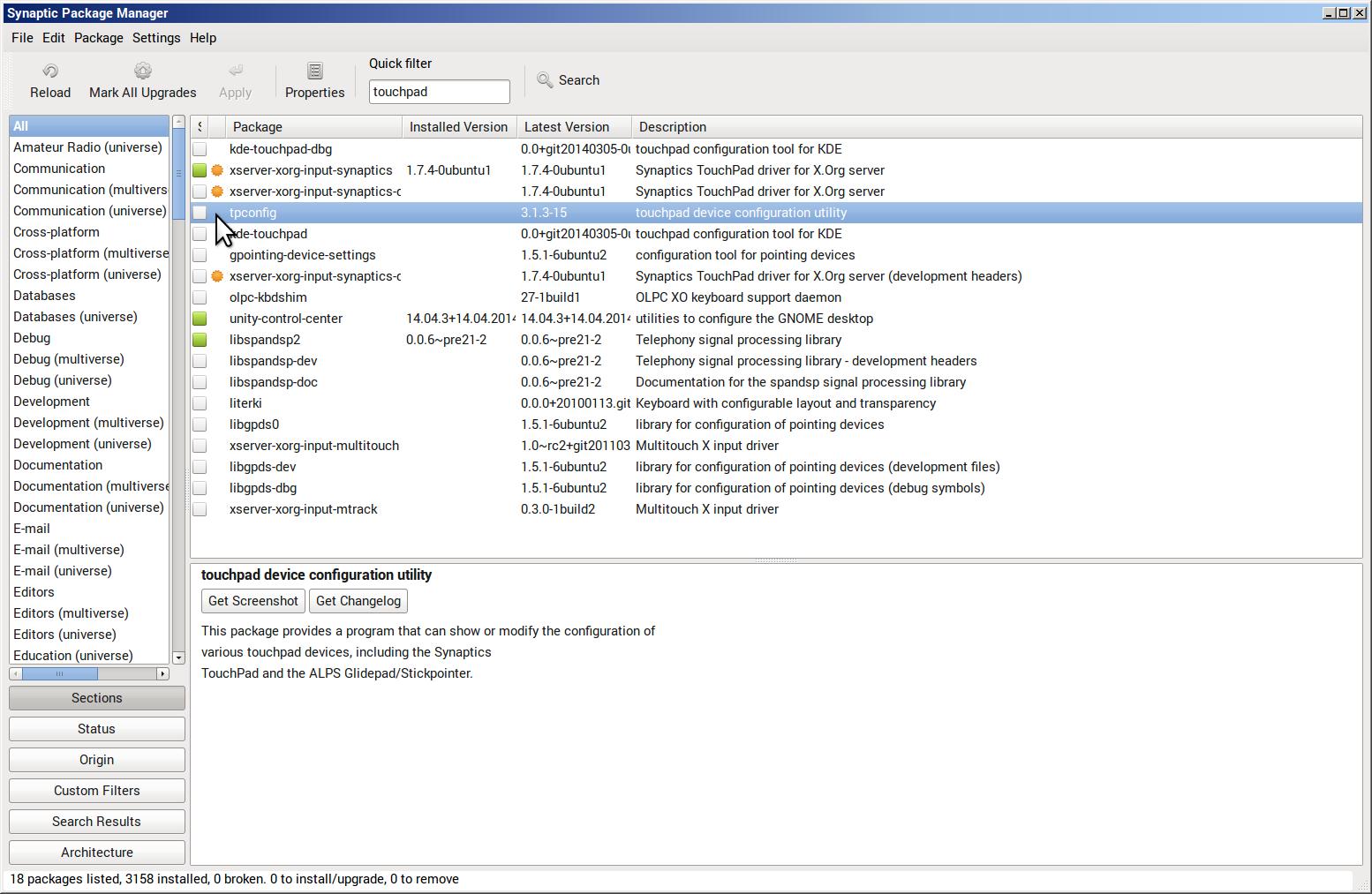Mark the tpconfig package checkbox
The height and width of the screenshot is (894, 1372).
[200, 213]
